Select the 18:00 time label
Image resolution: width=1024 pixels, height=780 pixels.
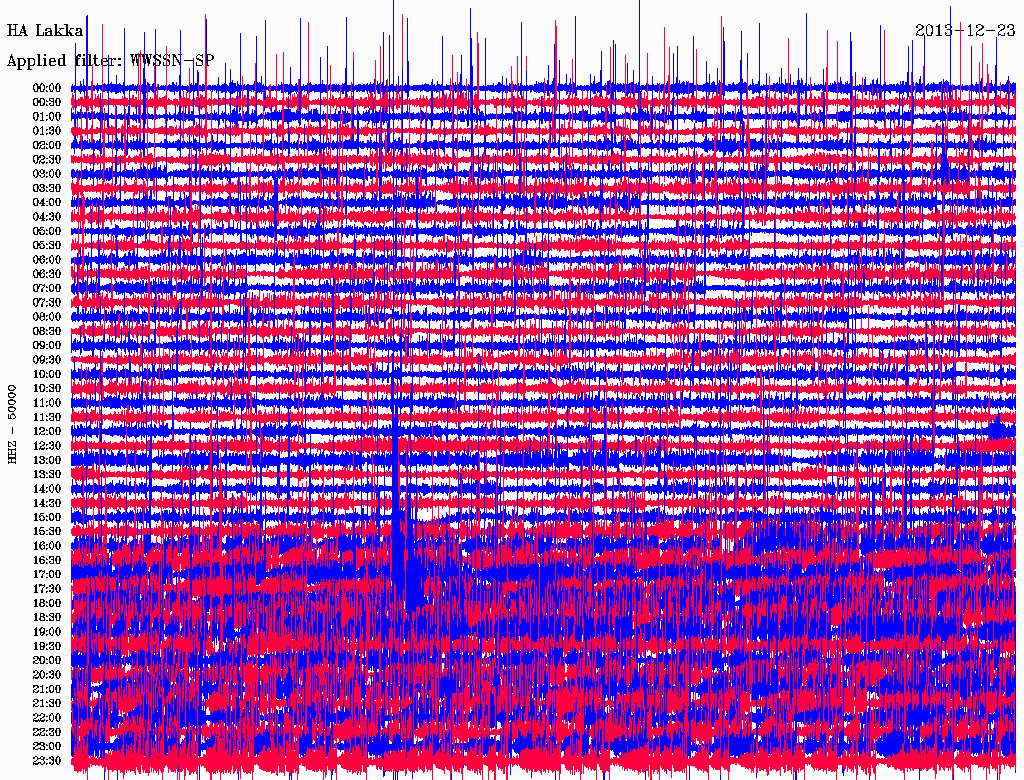[47, 603]
